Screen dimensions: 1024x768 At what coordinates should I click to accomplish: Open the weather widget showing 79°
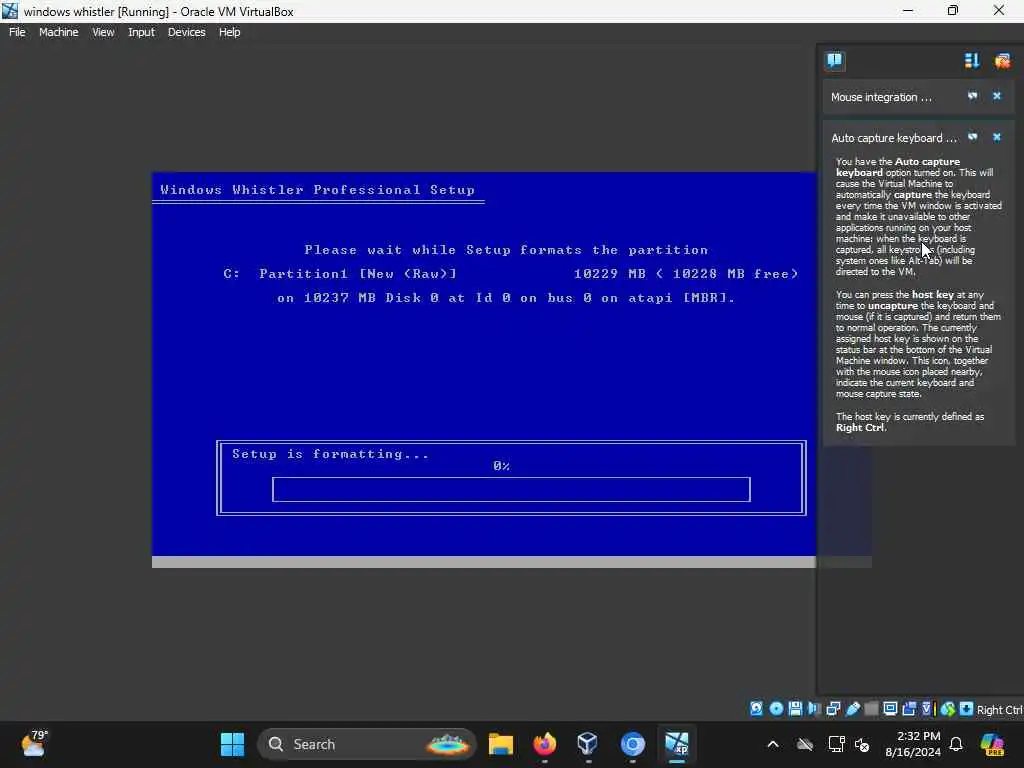coord(34,744)
